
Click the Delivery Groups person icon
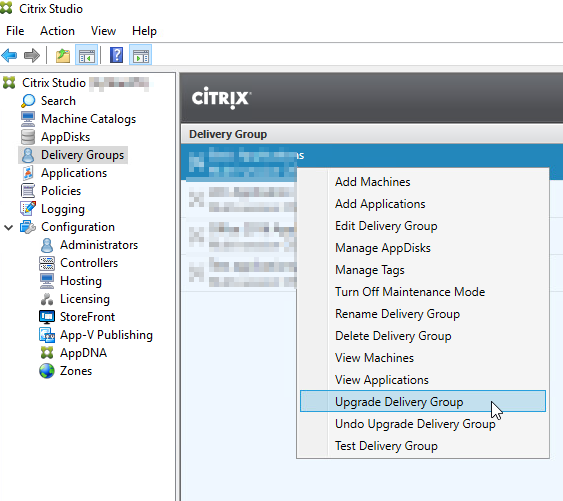[28, 155]
